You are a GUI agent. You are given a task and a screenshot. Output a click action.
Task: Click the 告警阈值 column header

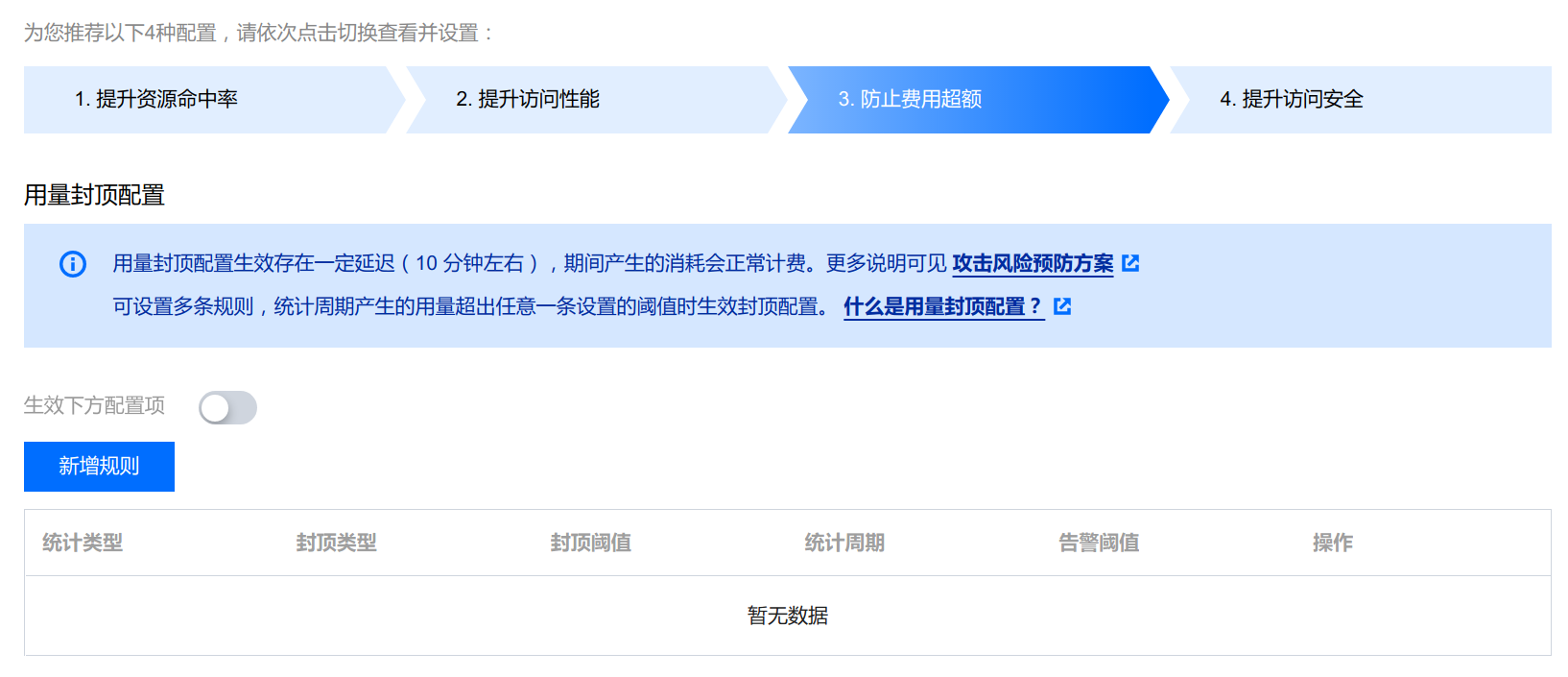1099,543
